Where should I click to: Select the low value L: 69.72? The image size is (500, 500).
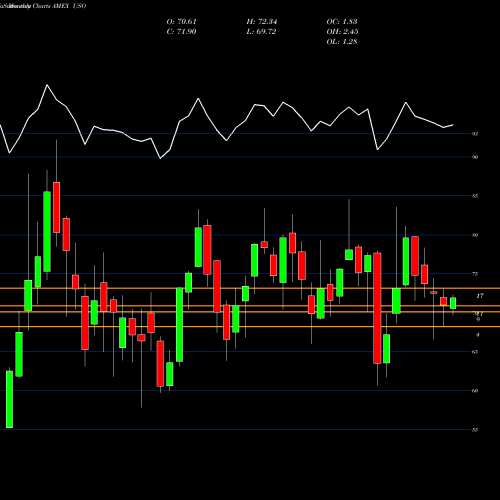pyautogui.click(x=261, y=32)
